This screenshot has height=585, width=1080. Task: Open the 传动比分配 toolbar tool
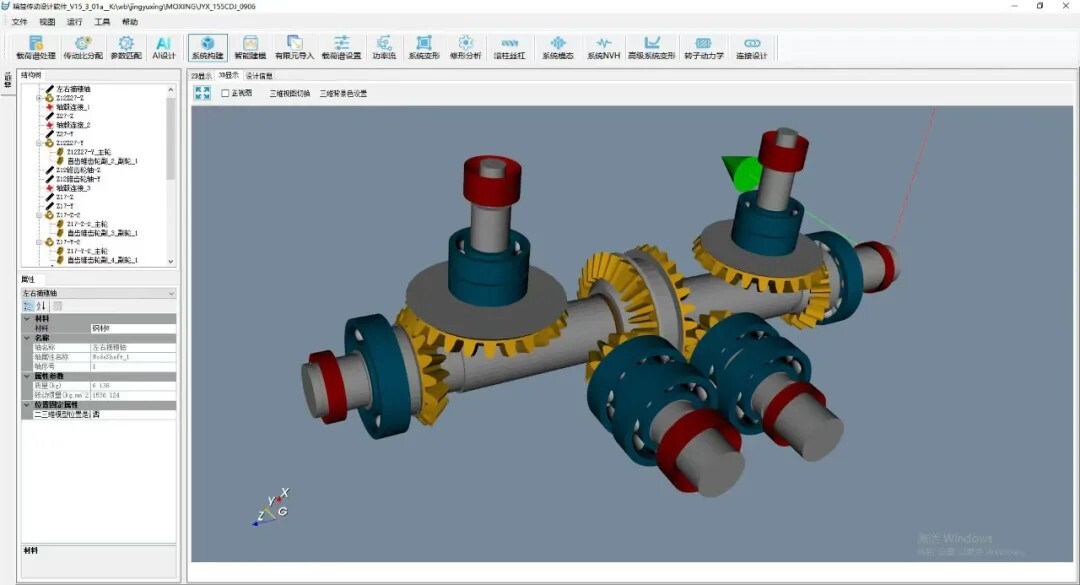click(x=82, y=47)
